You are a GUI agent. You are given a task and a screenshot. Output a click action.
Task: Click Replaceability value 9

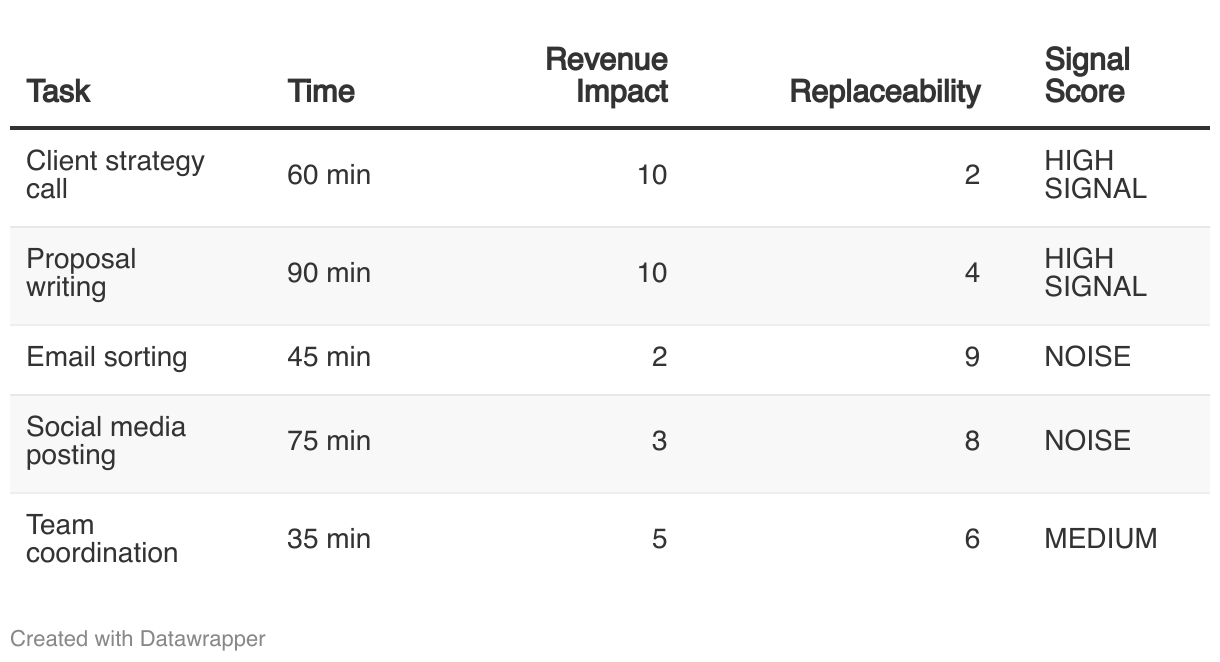(x=972, y=357)
